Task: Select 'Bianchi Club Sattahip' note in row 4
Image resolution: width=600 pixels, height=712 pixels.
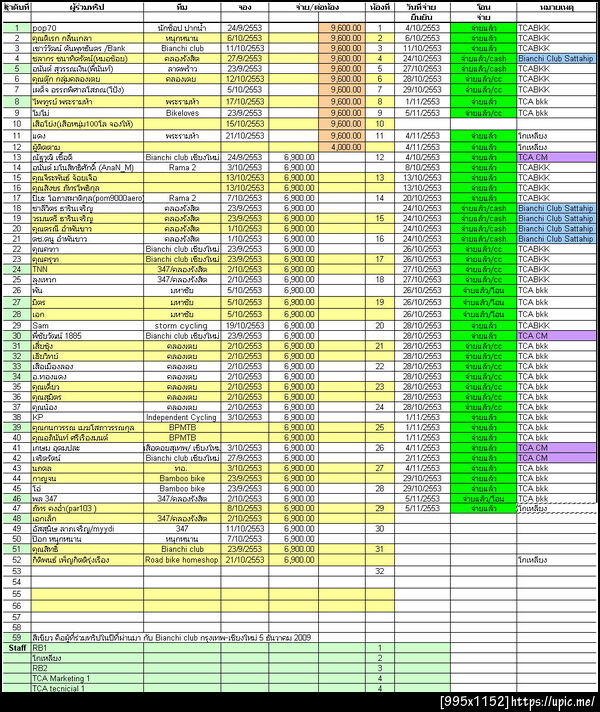Action: tap(556, 59)
